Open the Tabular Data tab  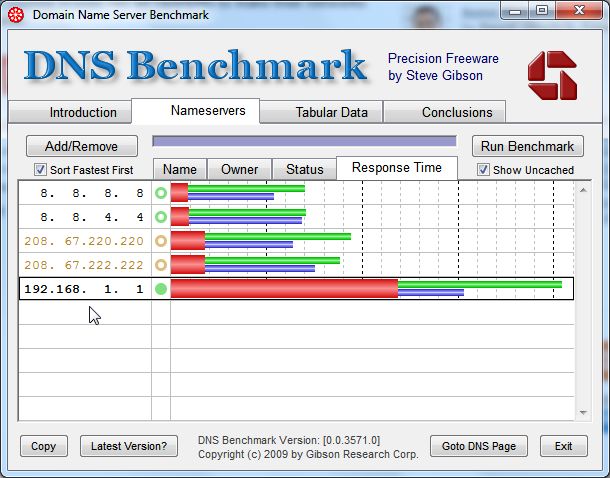coord(321,112)
